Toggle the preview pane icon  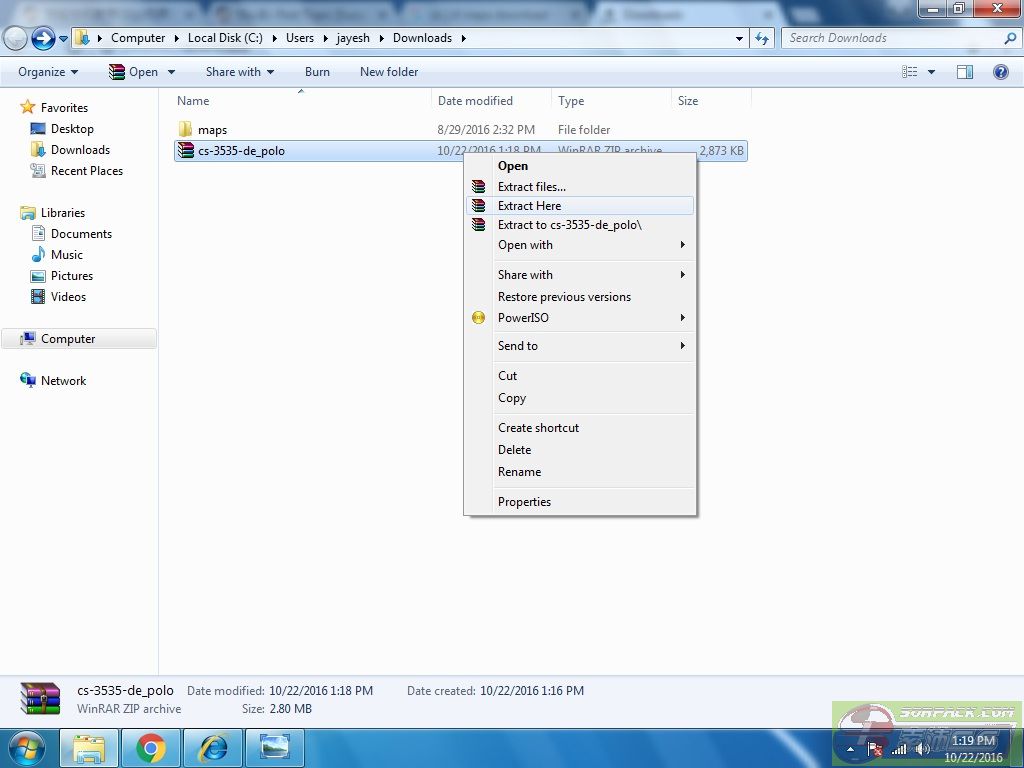coord(965,72)
